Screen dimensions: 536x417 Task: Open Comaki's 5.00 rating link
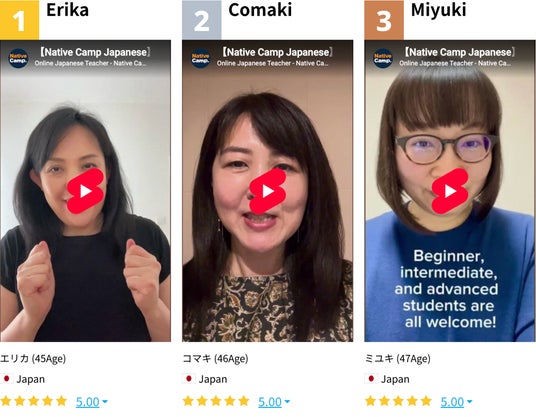tap(270, 402)
